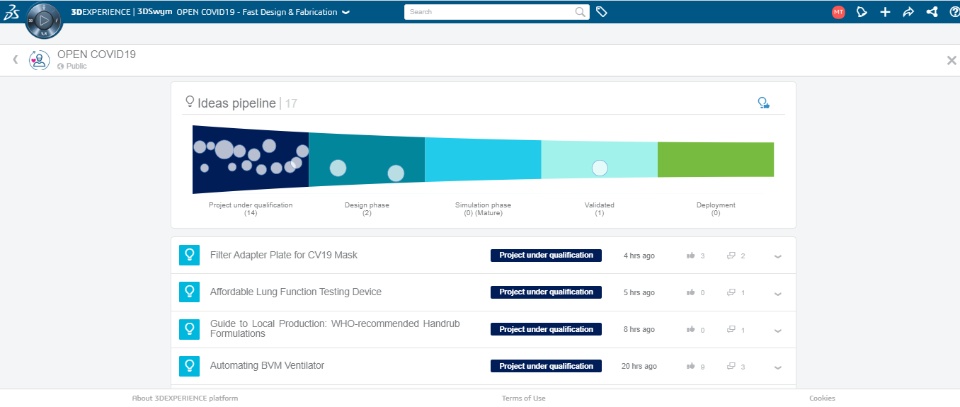Open the Affordable Lung Function Testing Device idea
This screenshot has height=407, width=960.
(296, 292)
